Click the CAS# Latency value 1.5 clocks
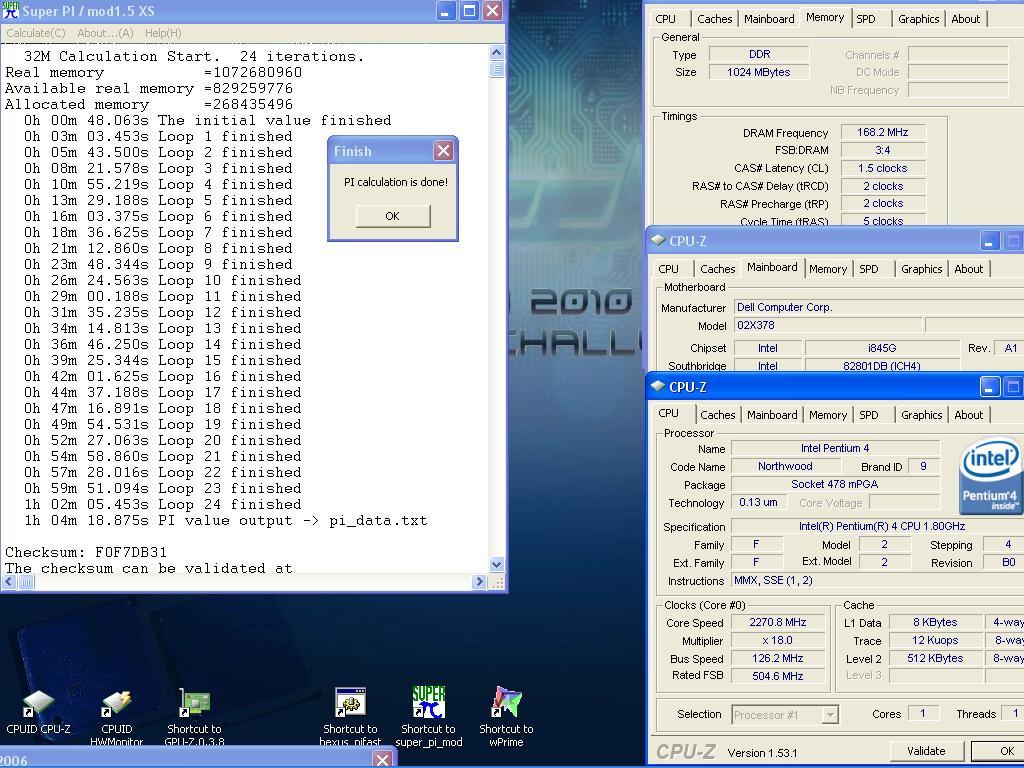The width and height of the screenshot is (1024, 768). pyautogui.click(x=883, y=168)
